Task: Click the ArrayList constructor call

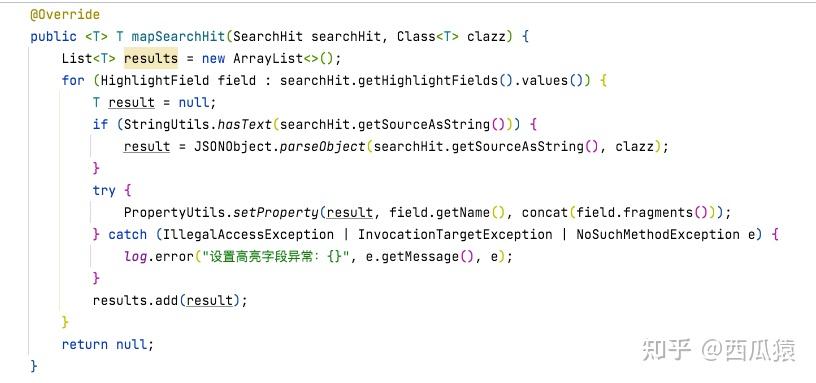Action: click(x=287, y=58)
